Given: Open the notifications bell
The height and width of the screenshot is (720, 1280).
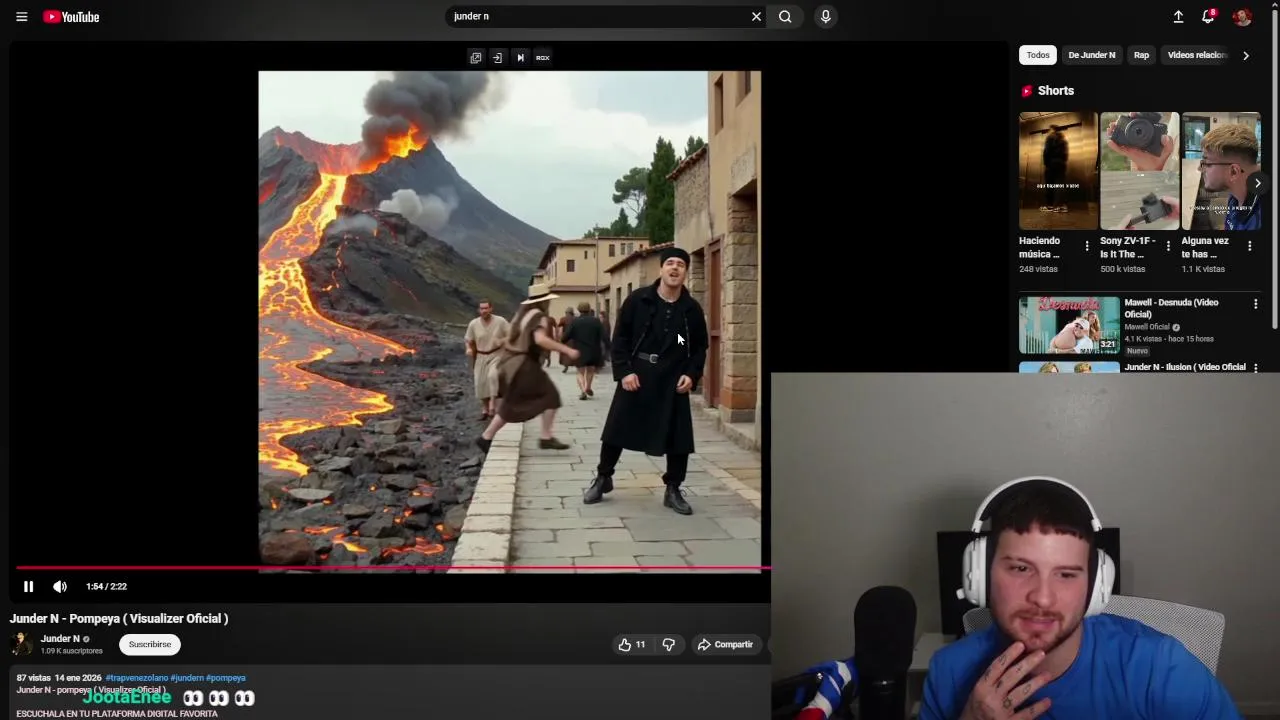Looking at the screenshot, I should pyautogui.click(x=1208, y=16).
